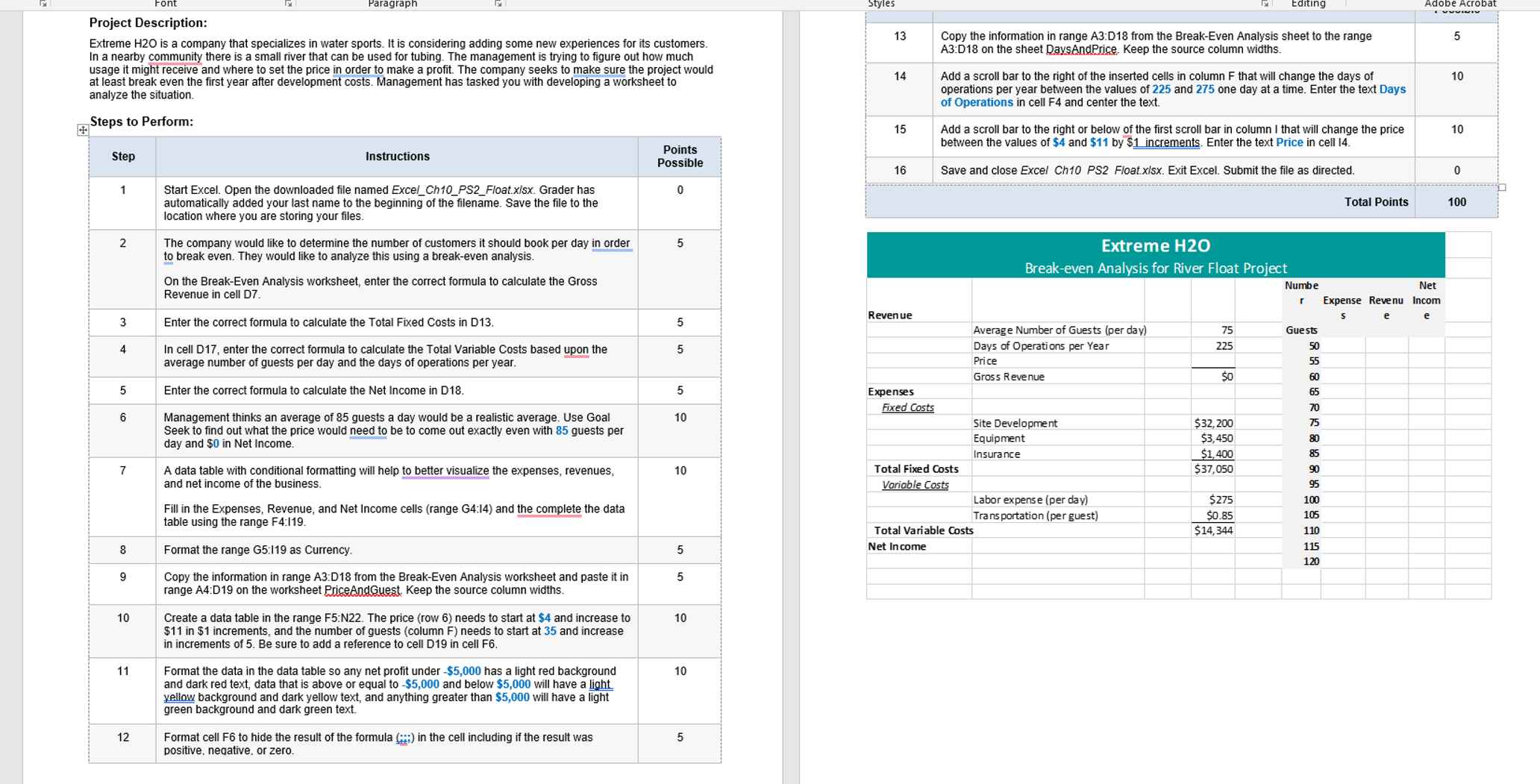The width and height of the screenshot is (1540, 784).
Task: Click the table resize handle near Total Points
Action: coord(1502,187)
